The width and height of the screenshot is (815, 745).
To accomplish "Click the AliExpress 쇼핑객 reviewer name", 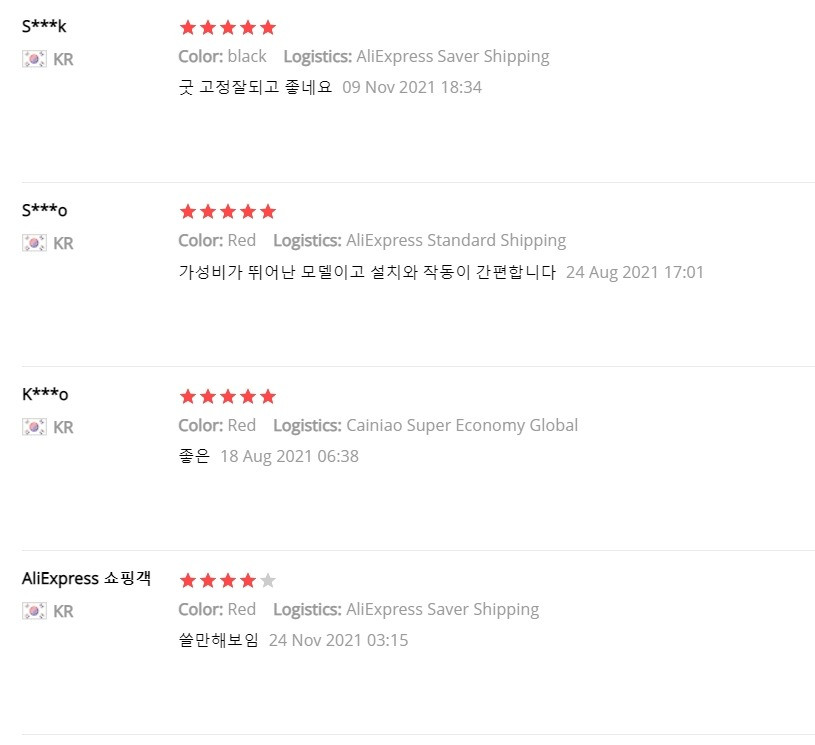I will tap(86, 578).
